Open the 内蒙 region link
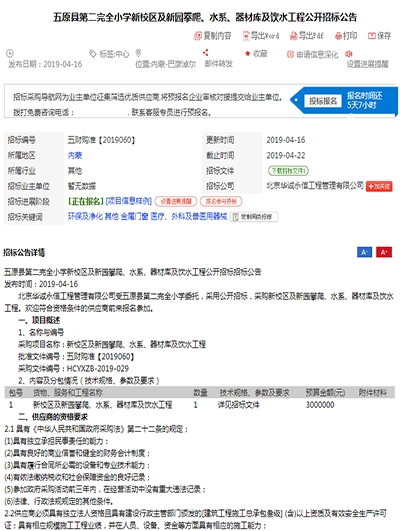 pyautogui.click(x=75, y=155)
